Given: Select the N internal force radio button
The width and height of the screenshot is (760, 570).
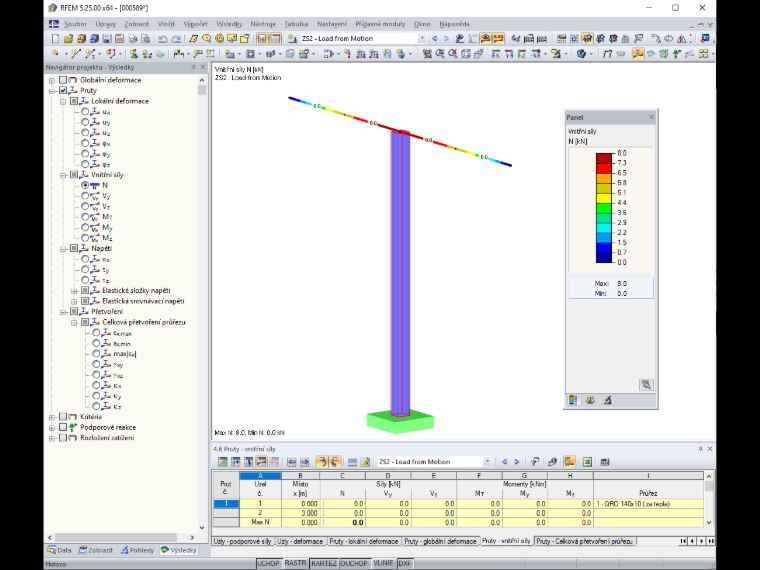Looking at the screenshot, I should pyautogui.click(x=85, y=185).
